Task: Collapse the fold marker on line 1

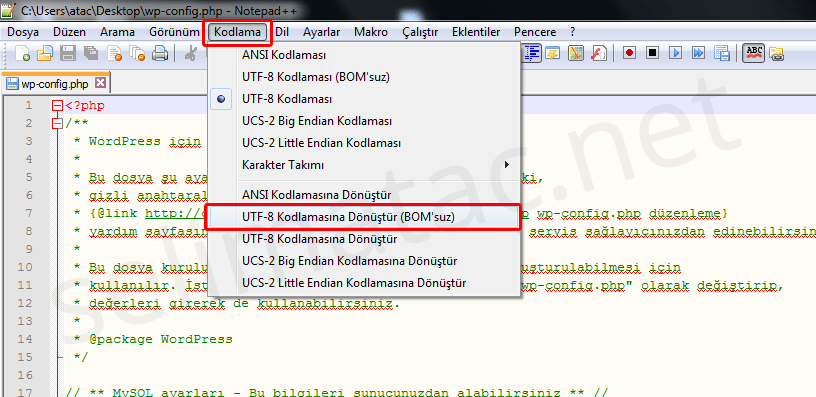Action: click(x=58, y=106)
